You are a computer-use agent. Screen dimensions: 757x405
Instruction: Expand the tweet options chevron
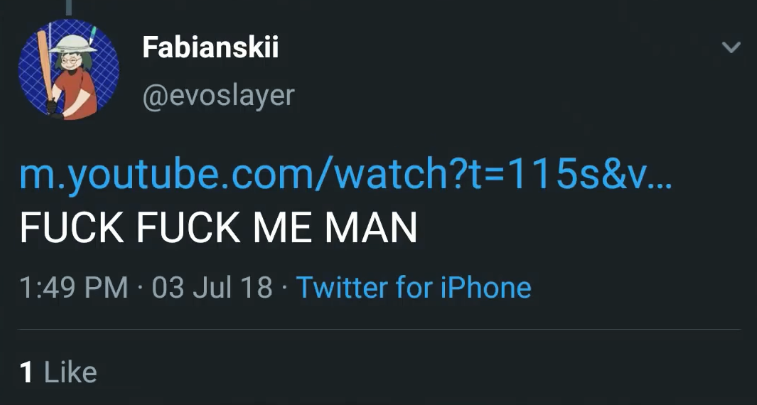[x=731, y=47]
